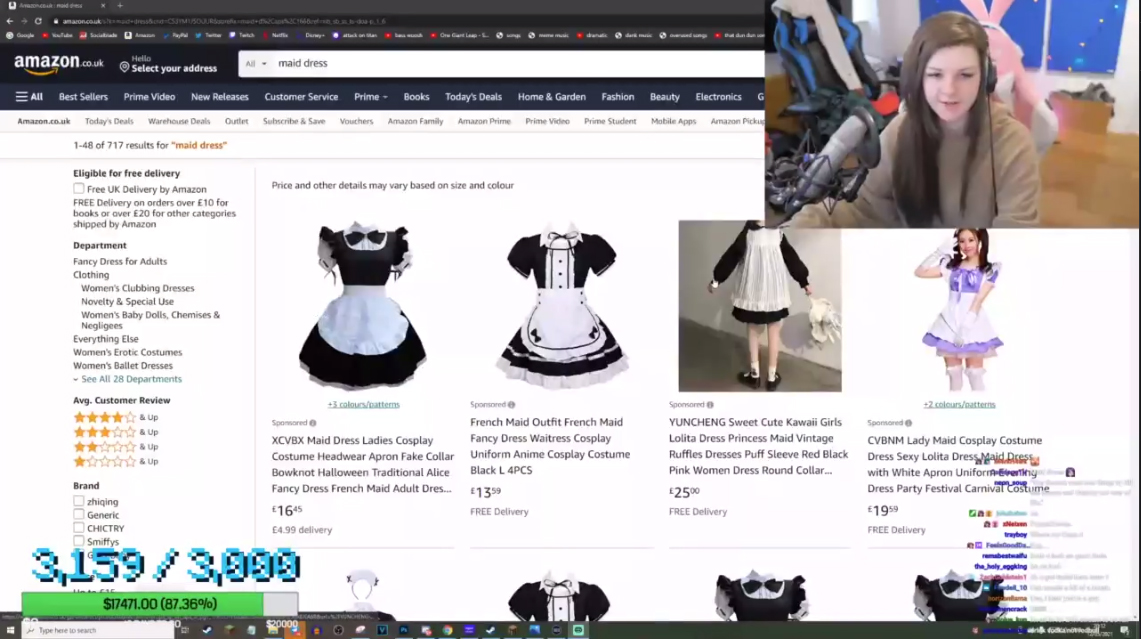
Task: Open Amazon Family in the sub-navigation
Action: pyautogui.click(x=416, y=122)
